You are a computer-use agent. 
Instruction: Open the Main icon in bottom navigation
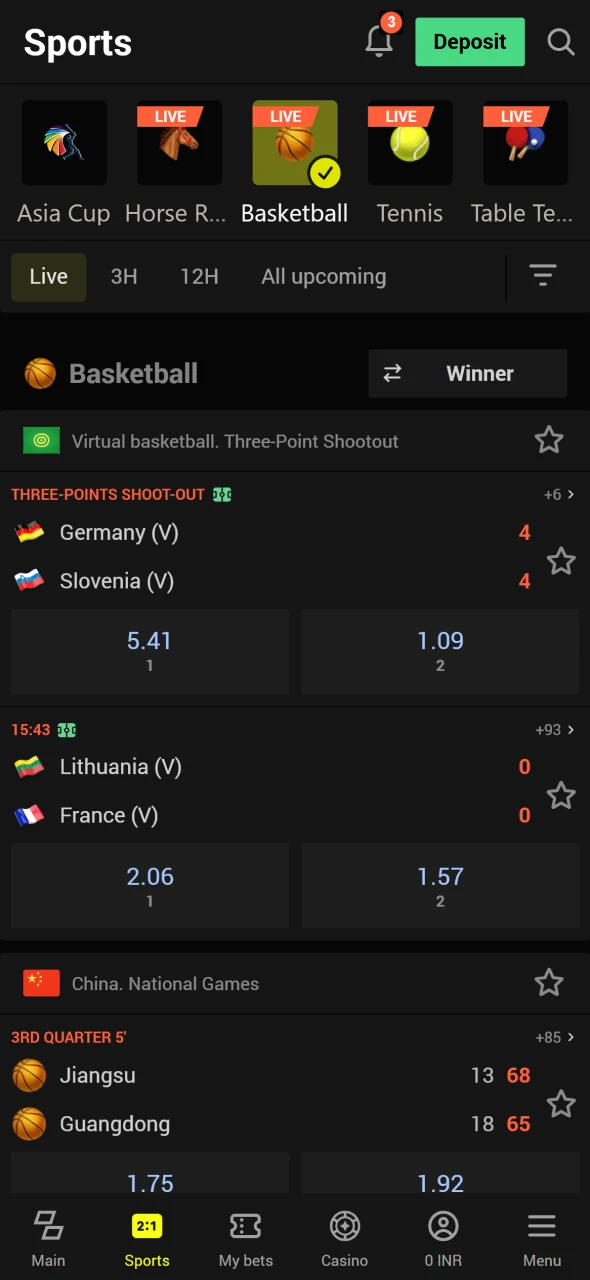pos(48,1226)
